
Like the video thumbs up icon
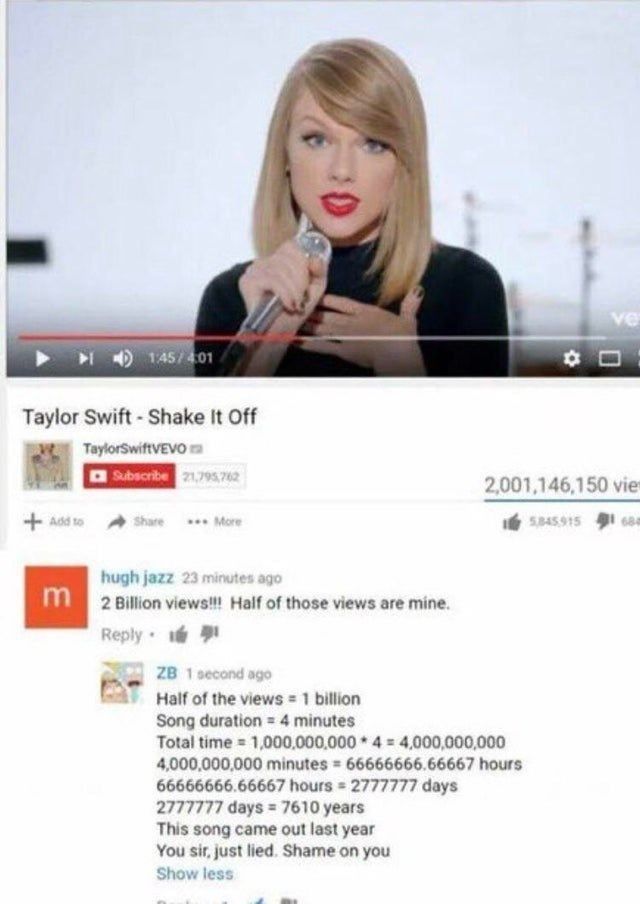coord(511,522)
